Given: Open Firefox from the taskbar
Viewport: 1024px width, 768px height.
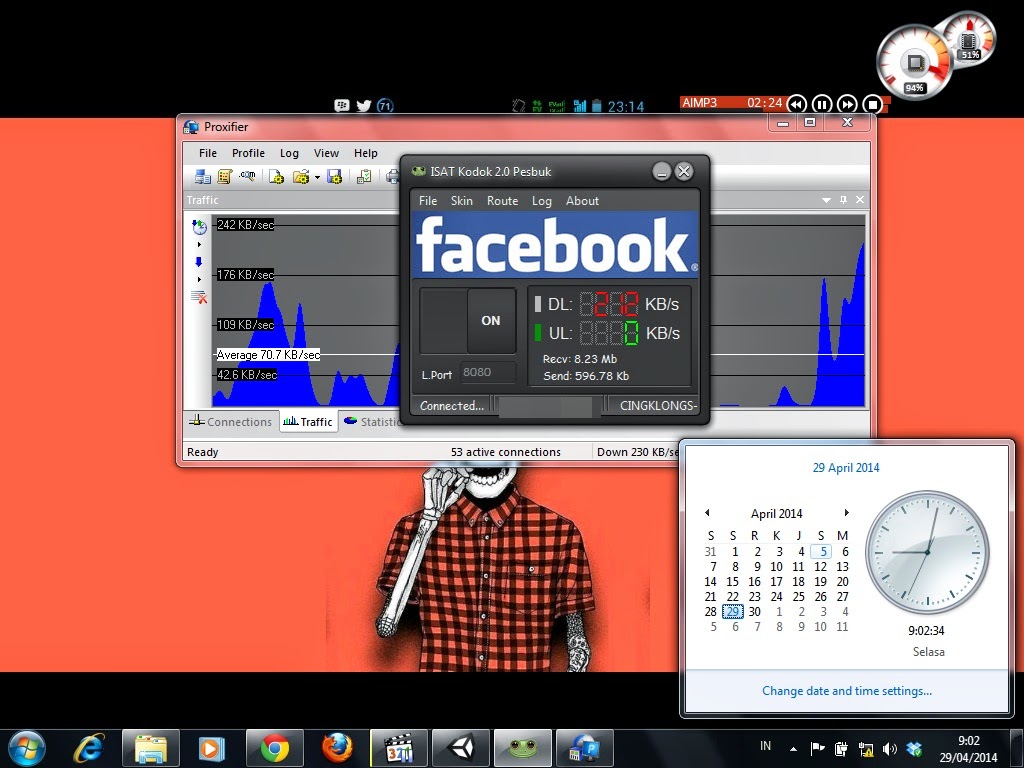Looking at the screenshot, I should [x=337, y=748].
